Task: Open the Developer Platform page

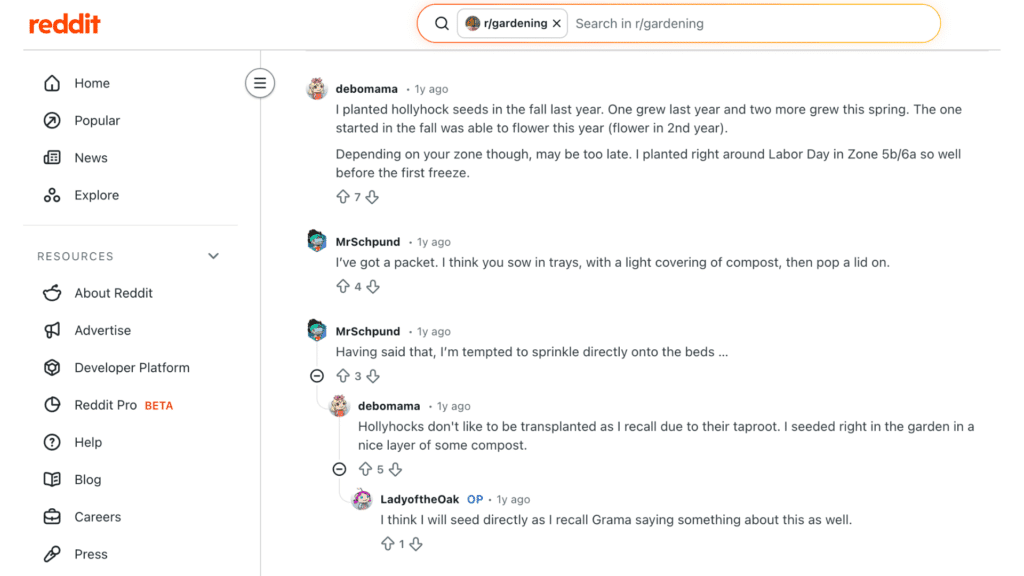Action: point(131,367)
